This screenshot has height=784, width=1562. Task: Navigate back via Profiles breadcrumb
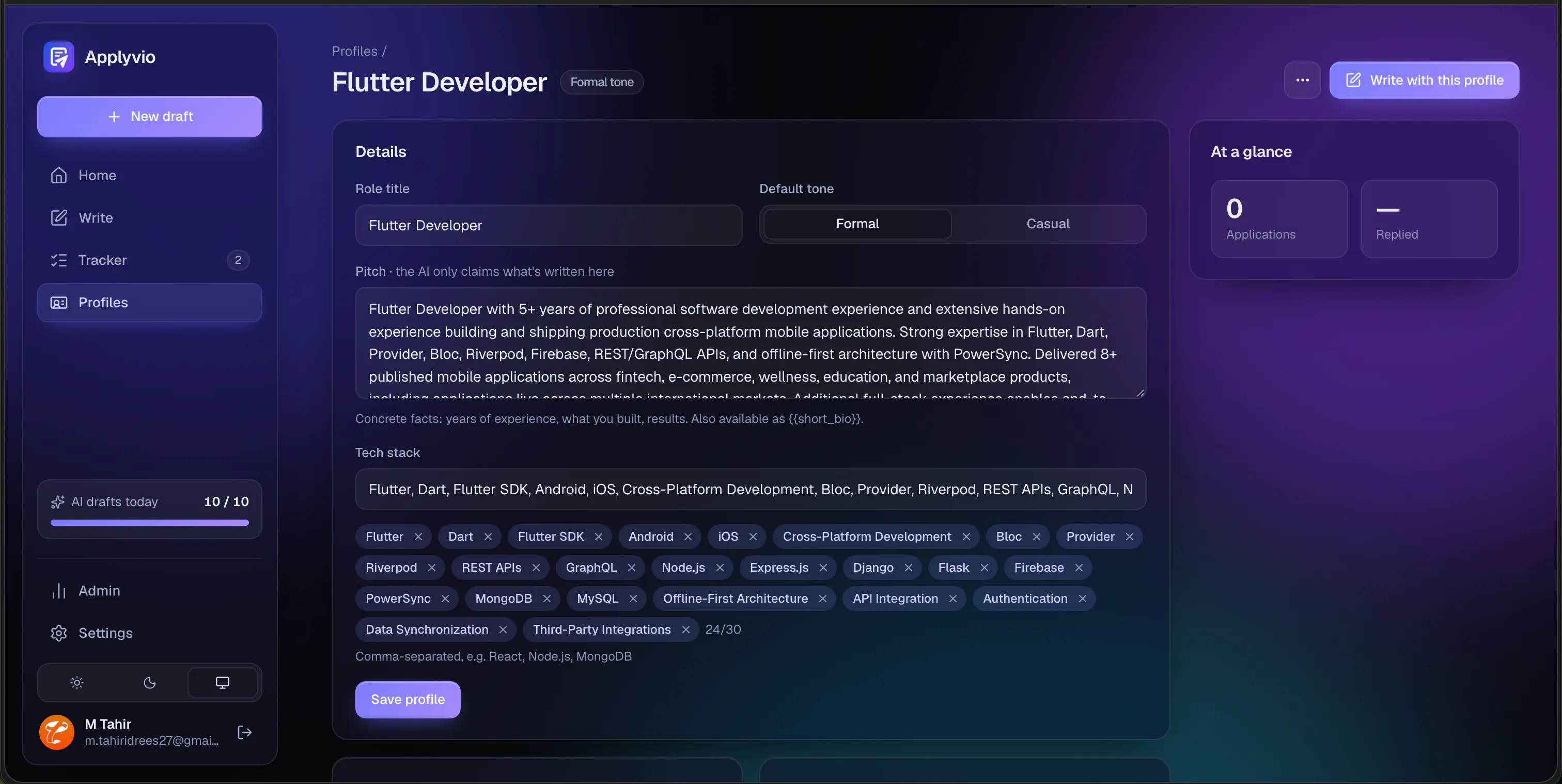354,52
